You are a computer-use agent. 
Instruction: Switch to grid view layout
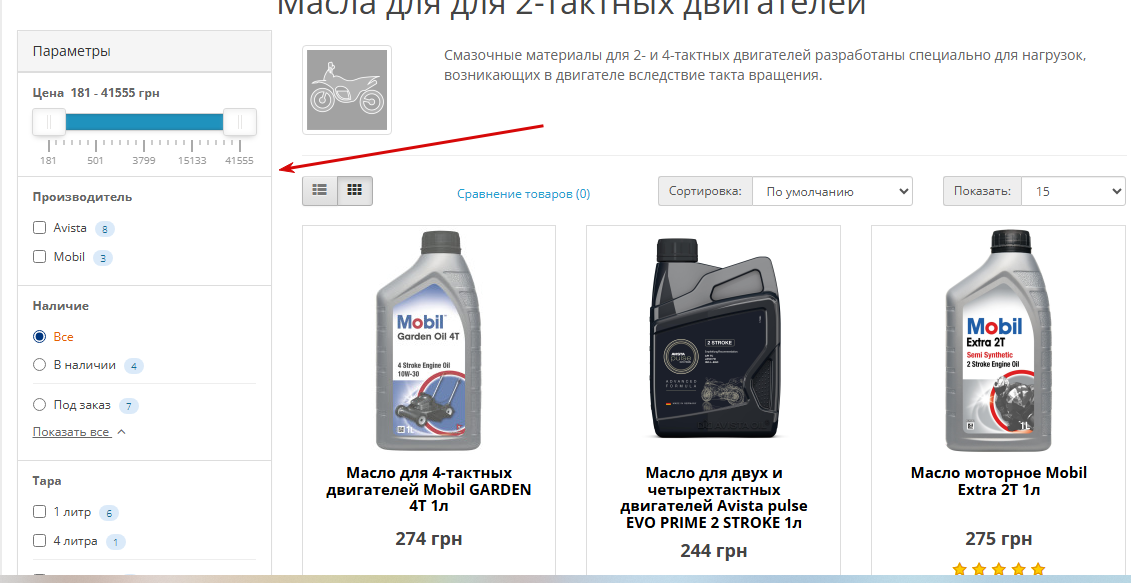354,190
